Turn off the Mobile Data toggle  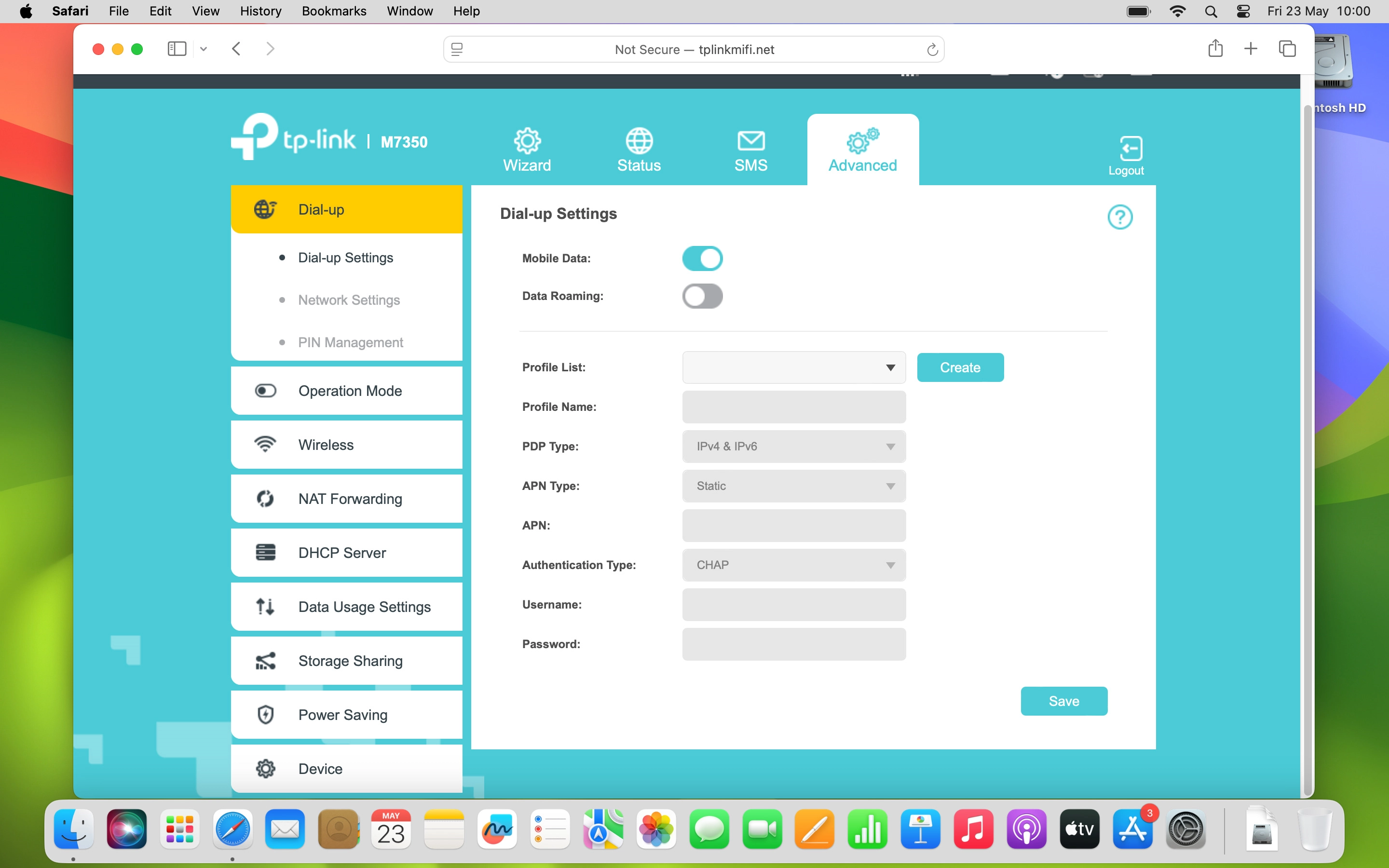pos(702,258)
